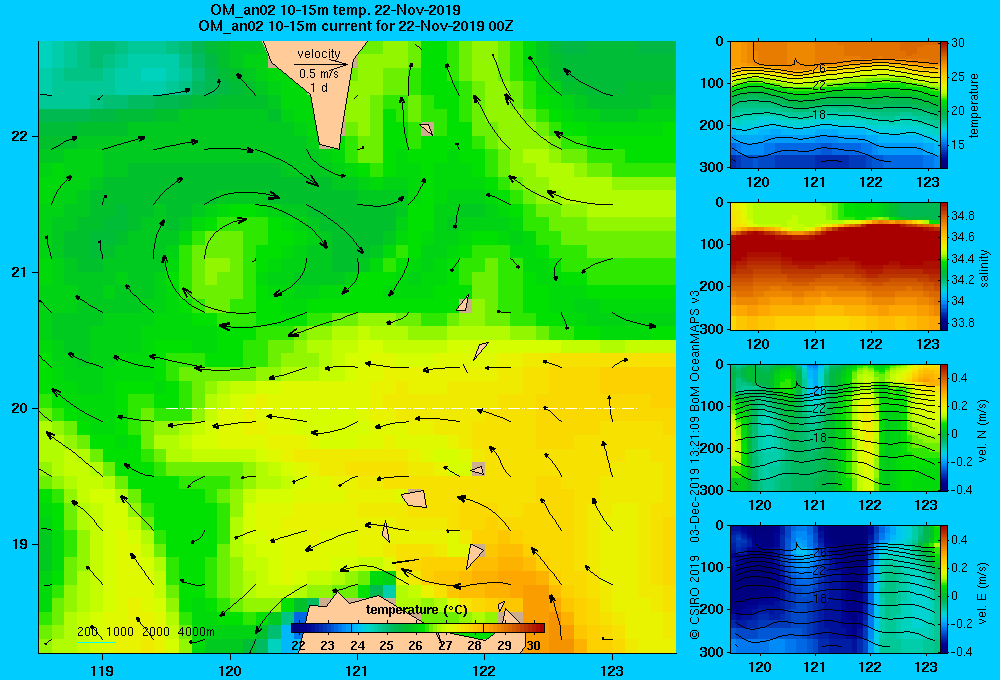Click longitude label 119 below the main map
This screenshot has height=680, width=1000.
tap(102, 670)
